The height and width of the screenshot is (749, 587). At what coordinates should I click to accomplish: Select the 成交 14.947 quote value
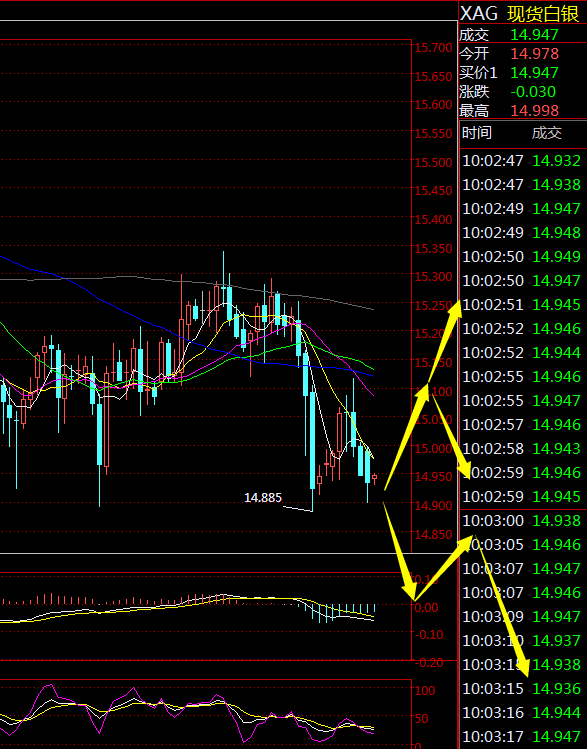[x=534, y=35]
